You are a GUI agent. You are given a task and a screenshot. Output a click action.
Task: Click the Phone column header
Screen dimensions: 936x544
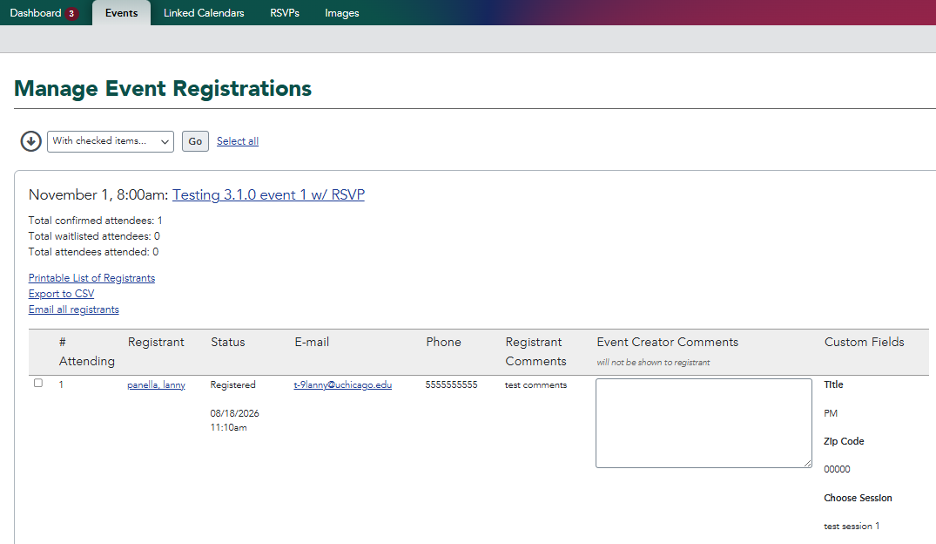pos(444,342)
